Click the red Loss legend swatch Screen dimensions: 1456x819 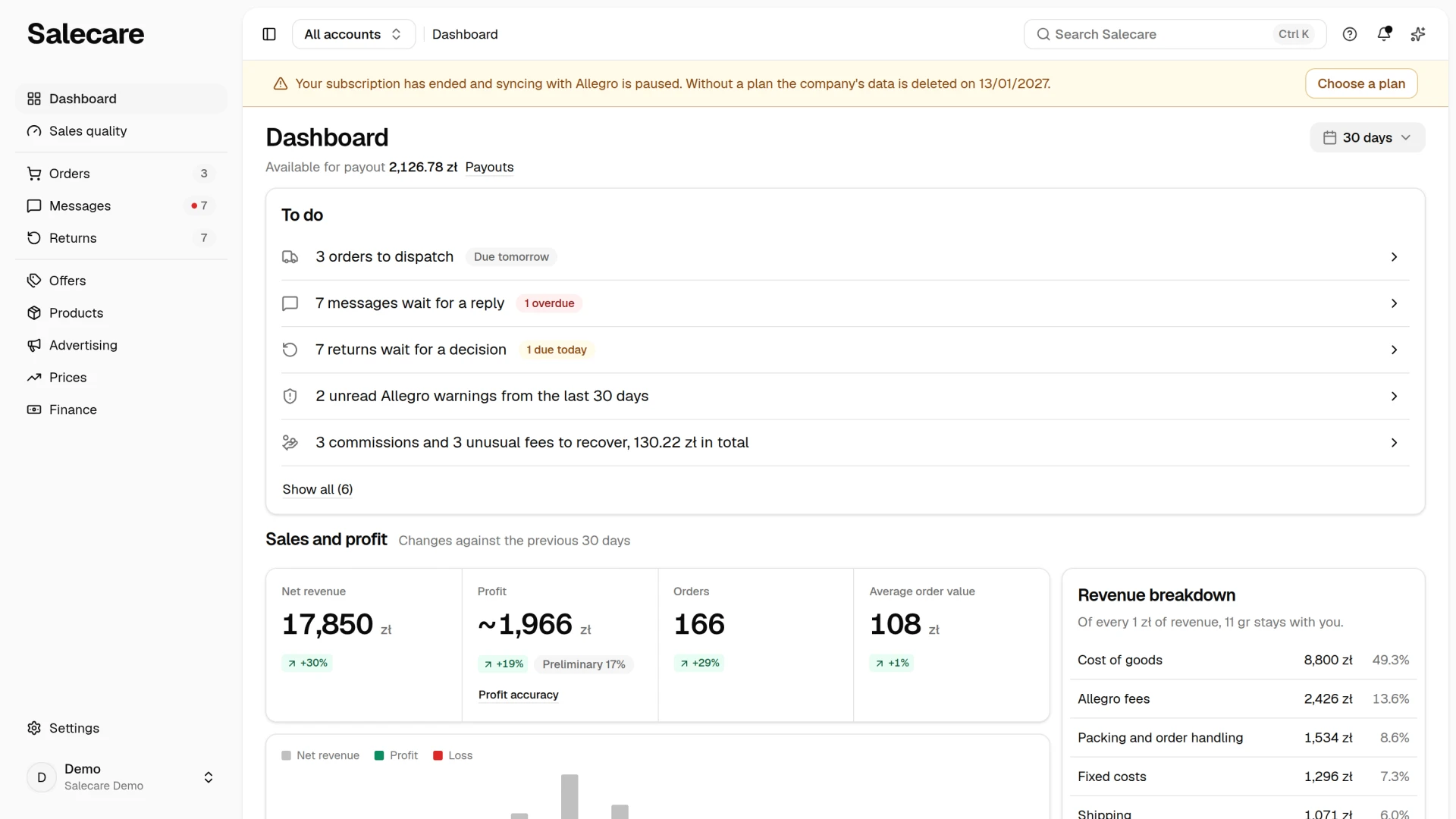click(x=438, y=756)
